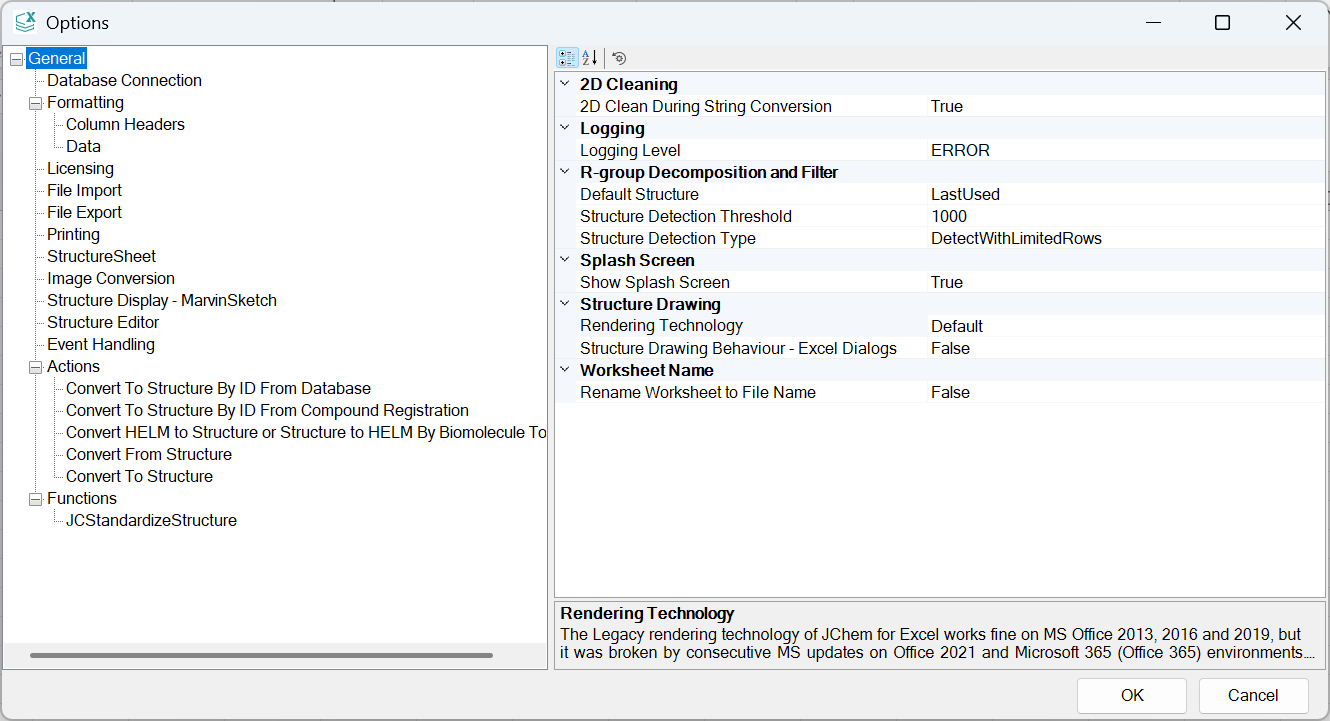Collapse the Formatting tree node
The height and width of the screenshot is (721, 1330).
point(35,103)
